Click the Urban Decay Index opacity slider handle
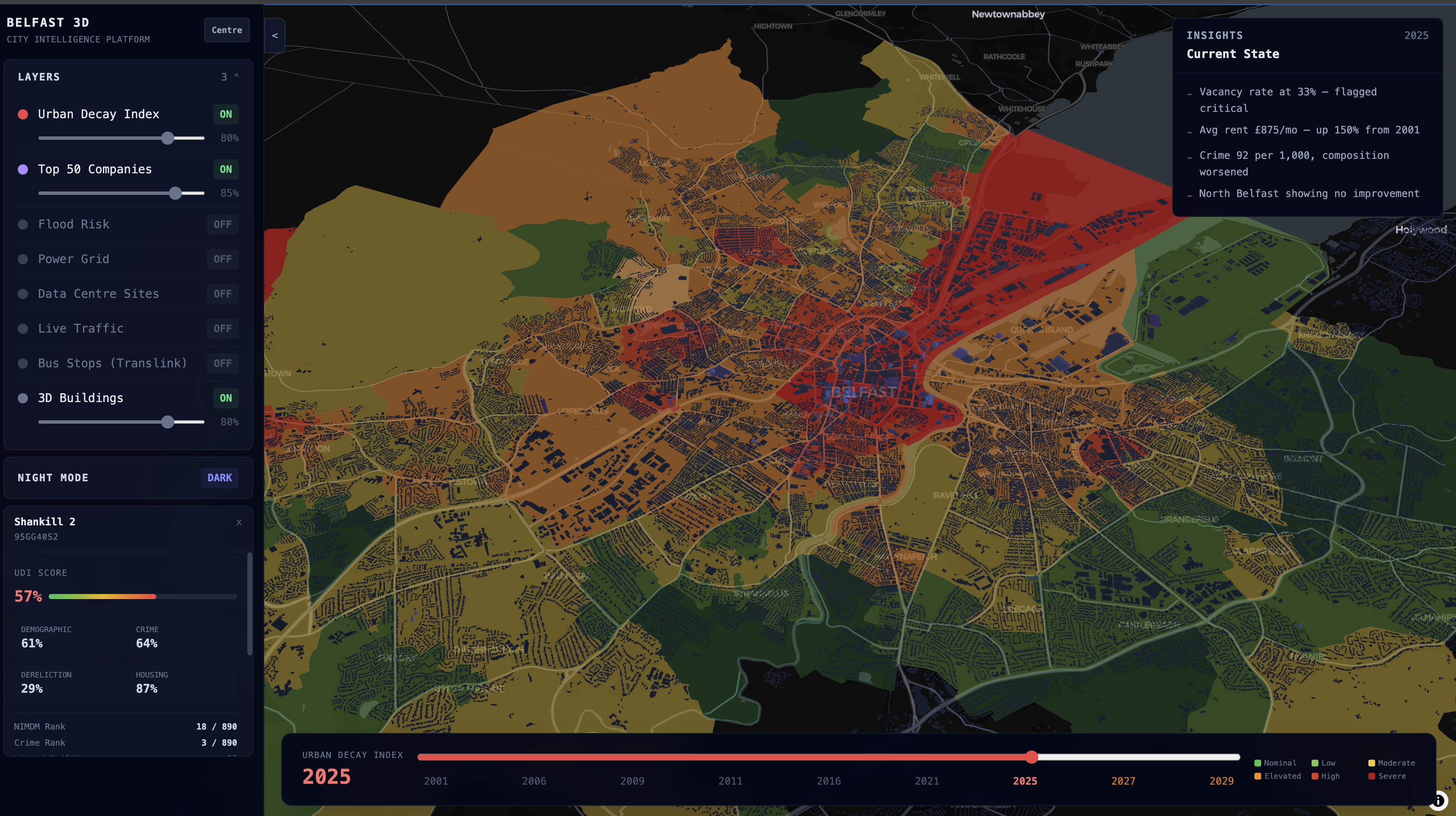This screenshot has height=816, width=1456. point(168,138)
